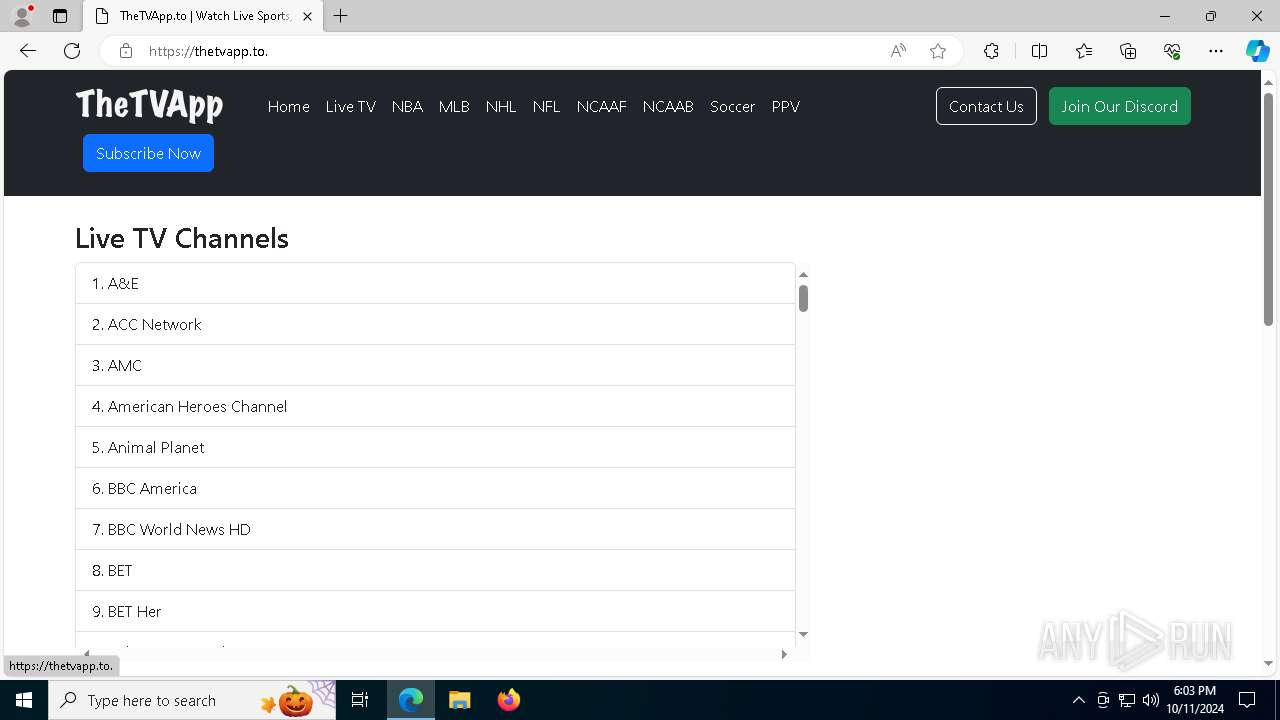The height and width of the screenshot is (720, 1280).
Task: Open a new tab with plus
Action: (x=341, y=16)
